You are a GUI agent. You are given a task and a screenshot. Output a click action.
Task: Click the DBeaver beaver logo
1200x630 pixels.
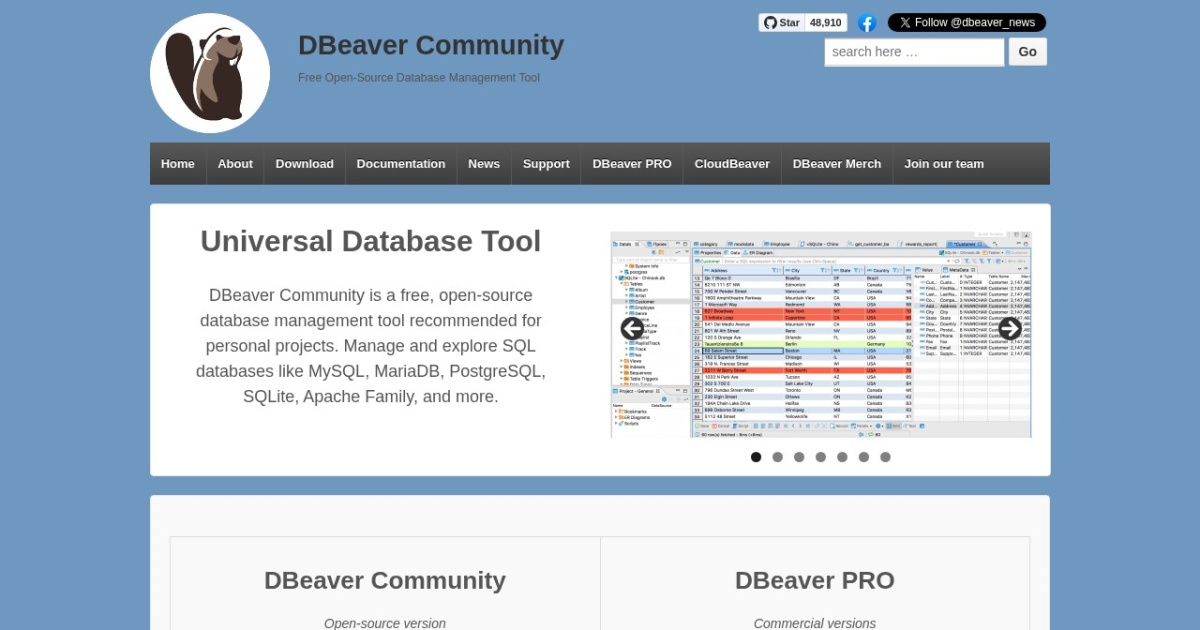coord(209,71)
